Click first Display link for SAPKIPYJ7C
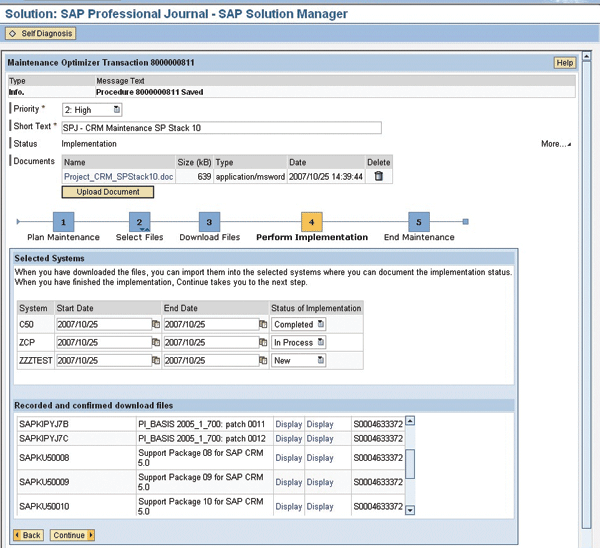600x548 pixels. 289,439
